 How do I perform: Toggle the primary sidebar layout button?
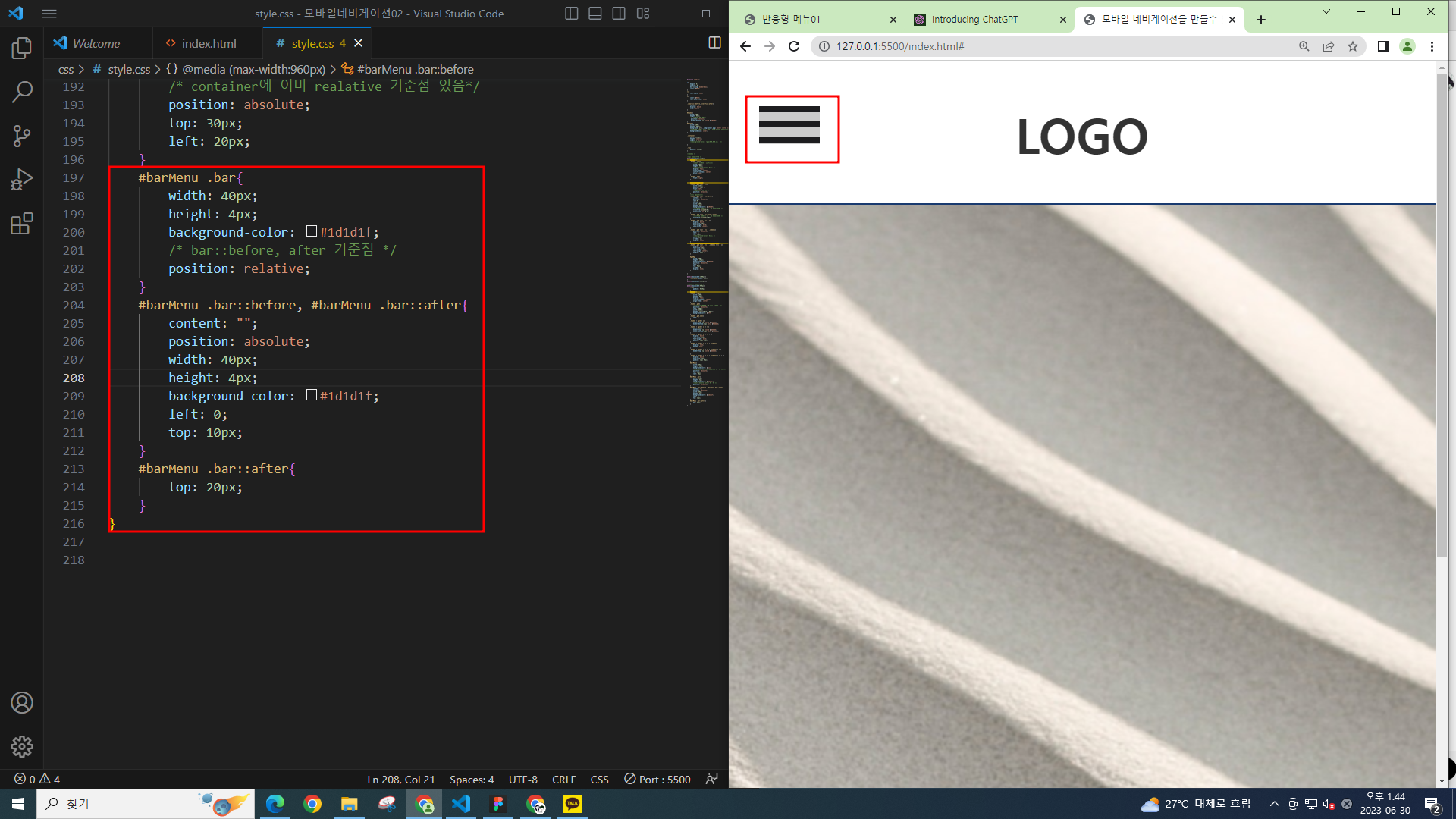572,13
